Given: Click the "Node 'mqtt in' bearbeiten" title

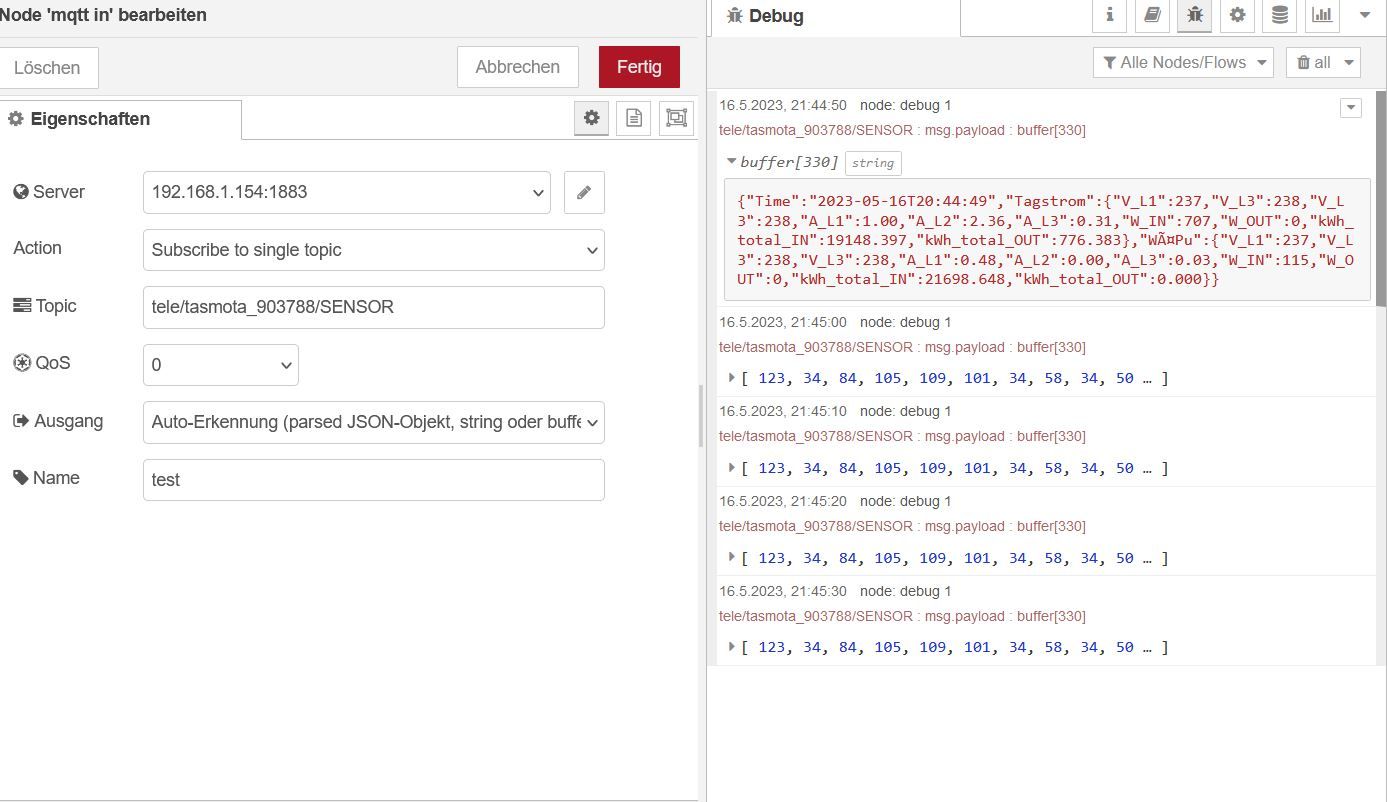Looking at the screenshot, I should (102, 16).
